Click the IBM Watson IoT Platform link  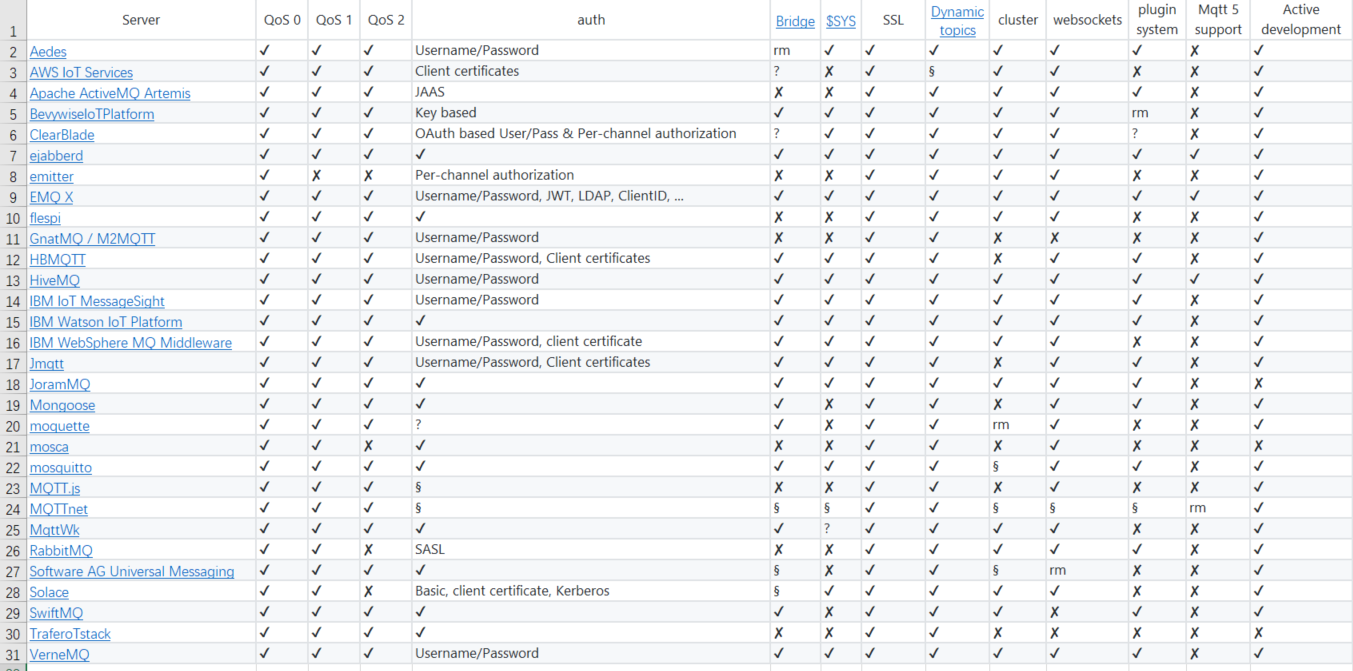coord(106,322)
